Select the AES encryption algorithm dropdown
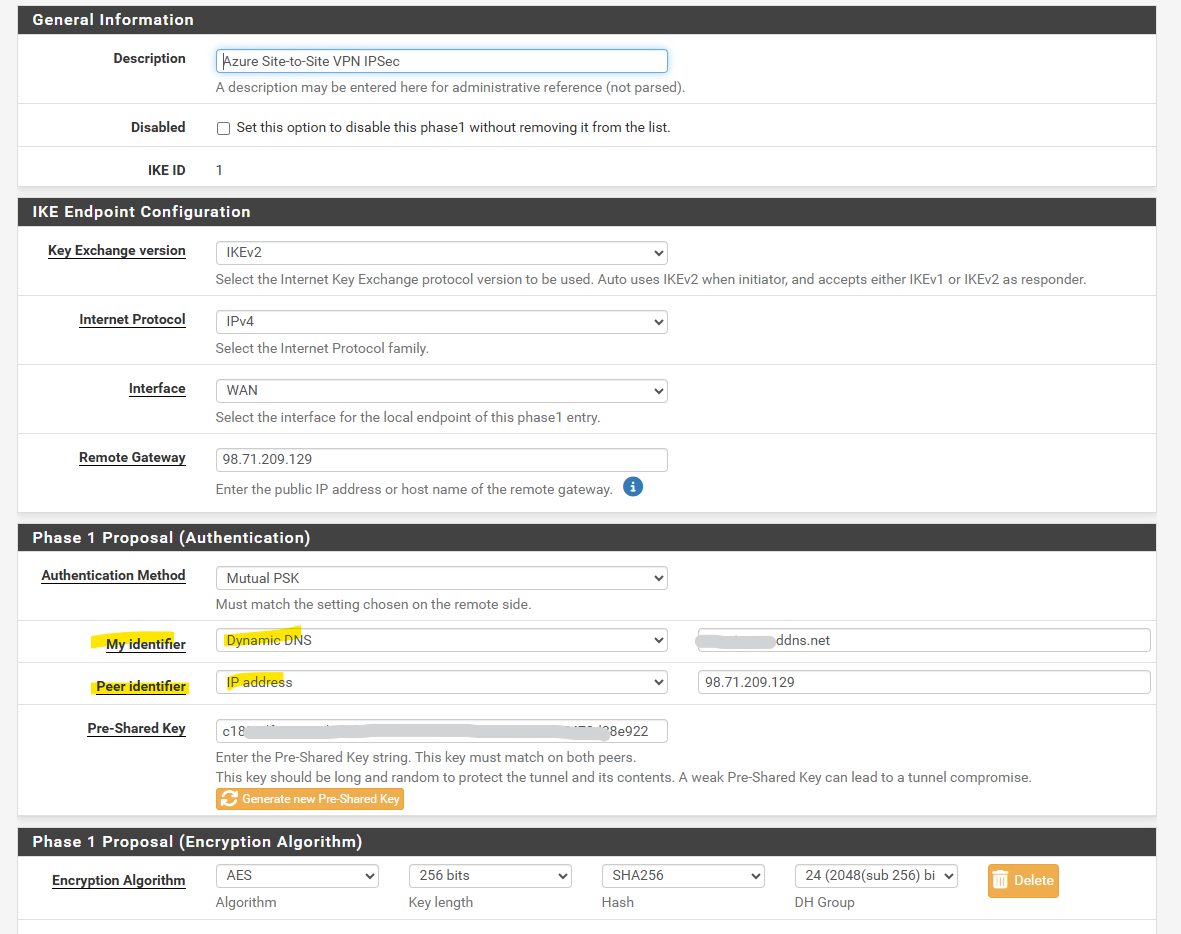The width and height of the screenshot is (1181, 934). (297, 876)
